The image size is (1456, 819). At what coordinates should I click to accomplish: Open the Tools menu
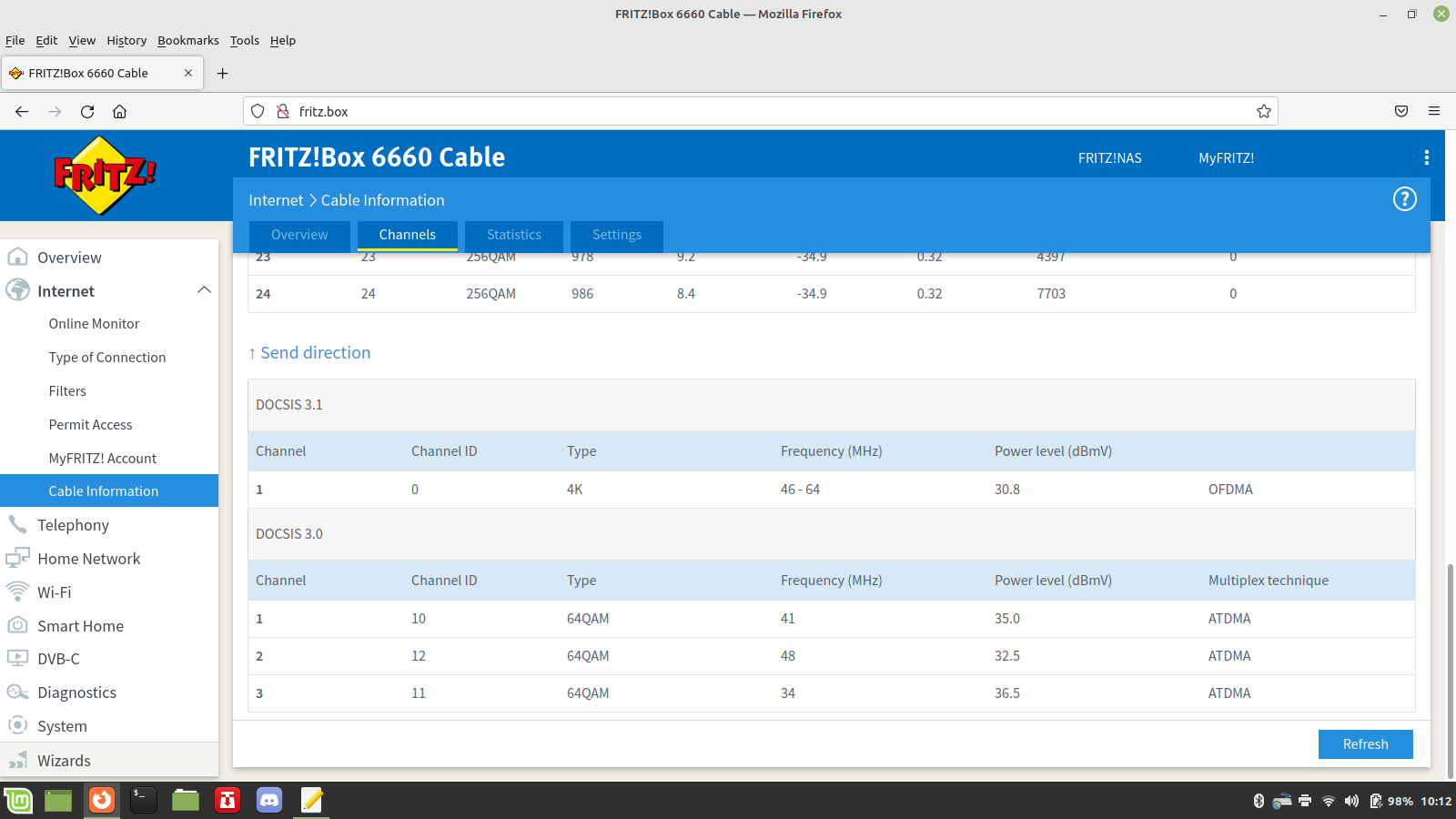[244, 40]
